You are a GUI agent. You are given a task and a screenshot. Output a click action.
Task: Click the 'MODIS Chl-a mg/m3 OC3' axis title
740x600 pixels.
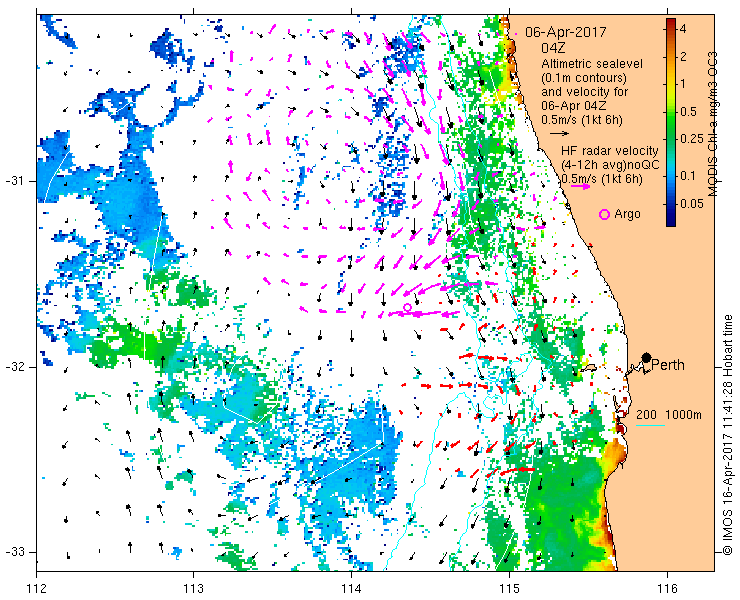713,124
